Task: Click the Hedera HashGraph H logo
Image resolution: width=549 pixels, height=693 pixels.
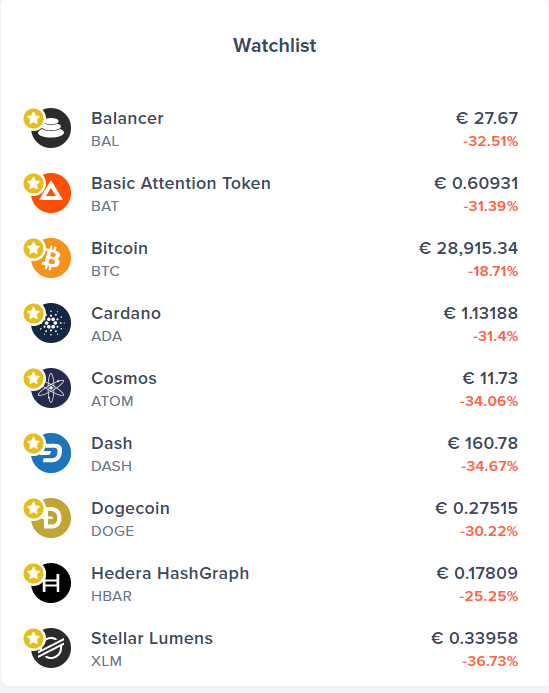Action: click(x=51, y=583)
